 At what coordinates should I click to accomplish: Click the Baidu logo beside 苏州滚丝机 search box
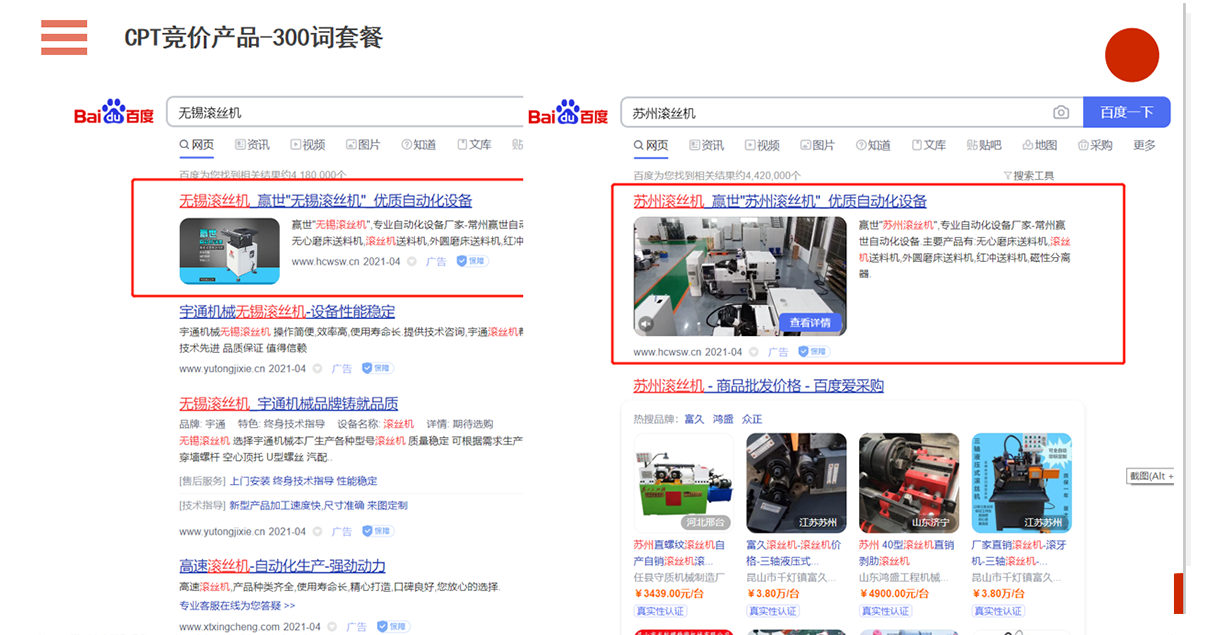click(x=568, y=113)
